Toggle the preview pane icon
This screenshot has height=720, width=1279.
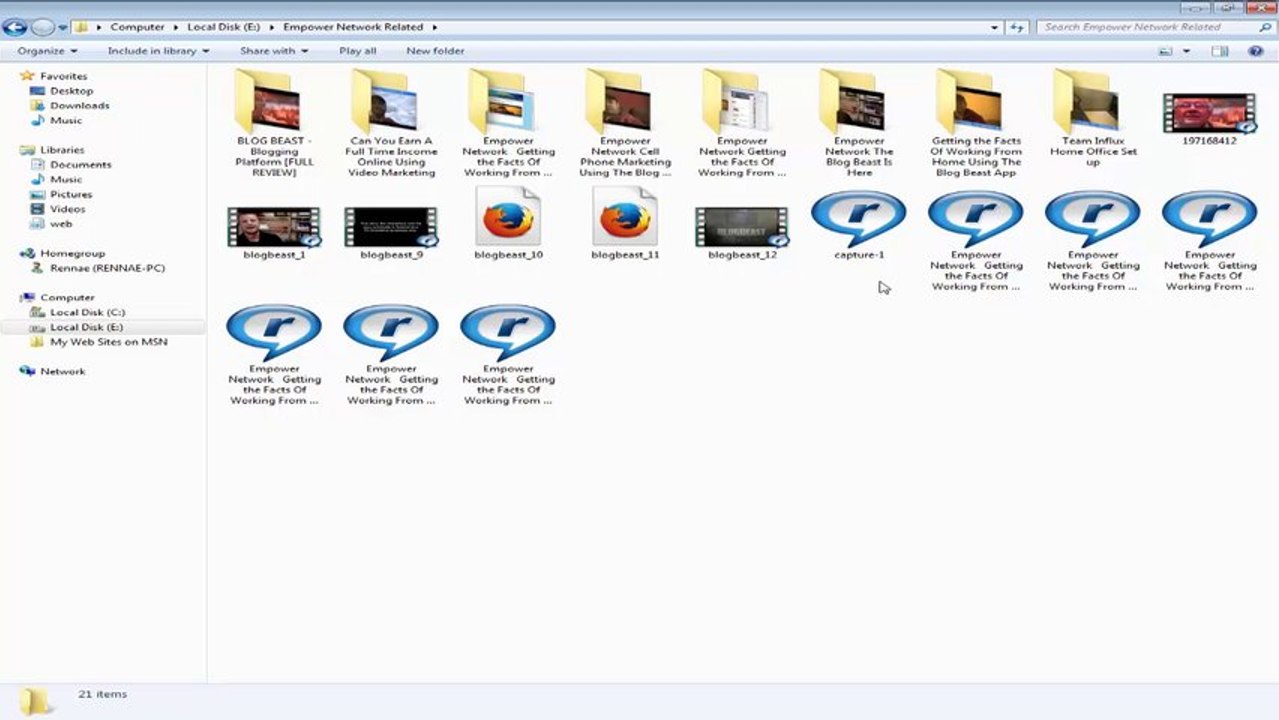click(x=1220, y=51)
